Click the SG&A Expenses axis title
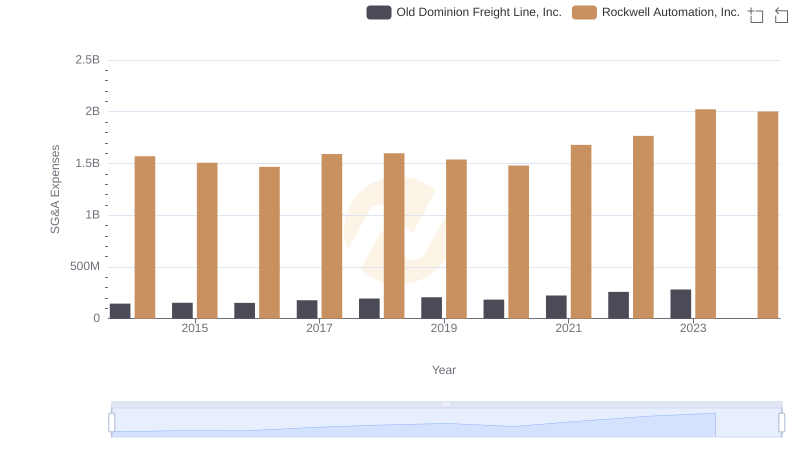Viewport: 800px width, 461px height. point(55,189)
